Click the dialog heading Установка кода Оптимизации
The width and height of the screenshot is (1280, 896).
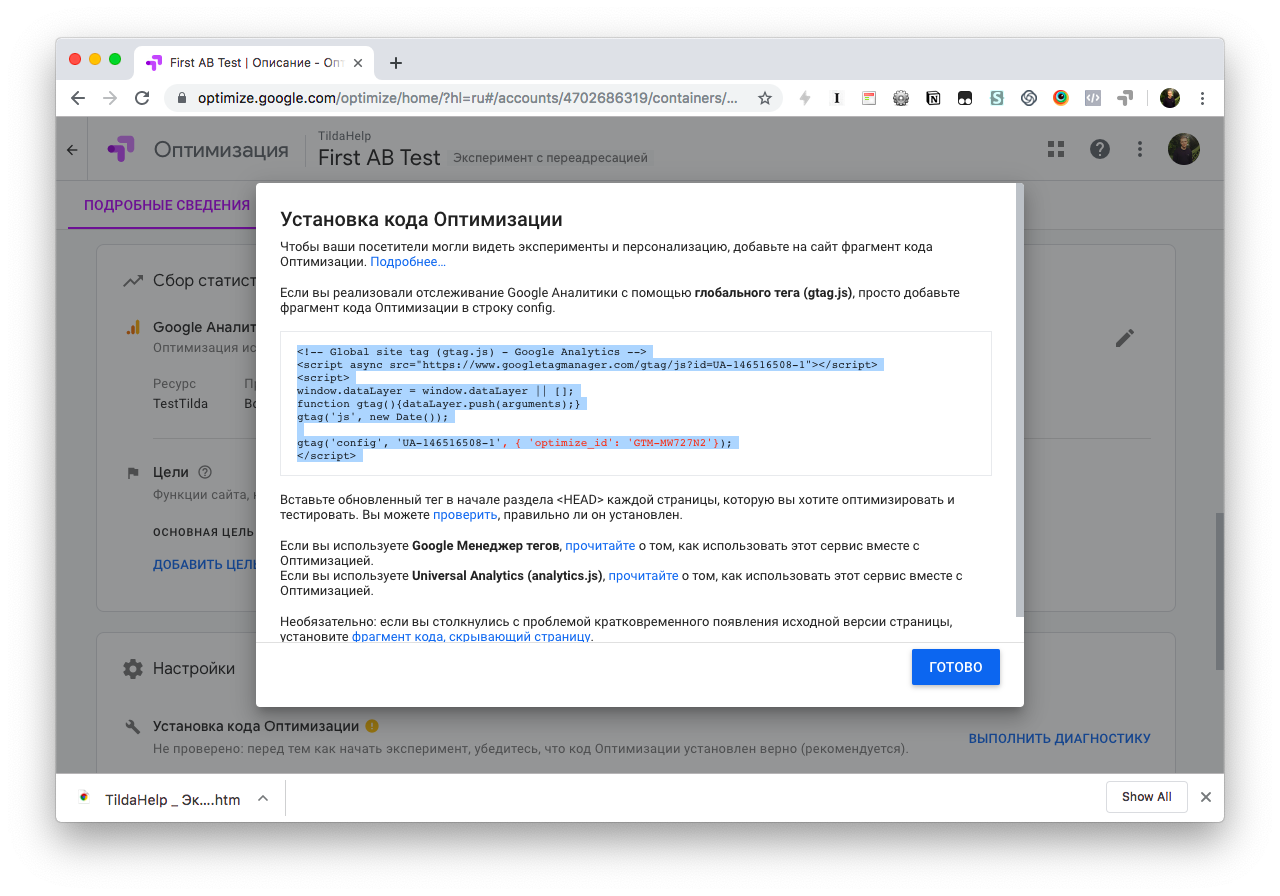(421, 219)
